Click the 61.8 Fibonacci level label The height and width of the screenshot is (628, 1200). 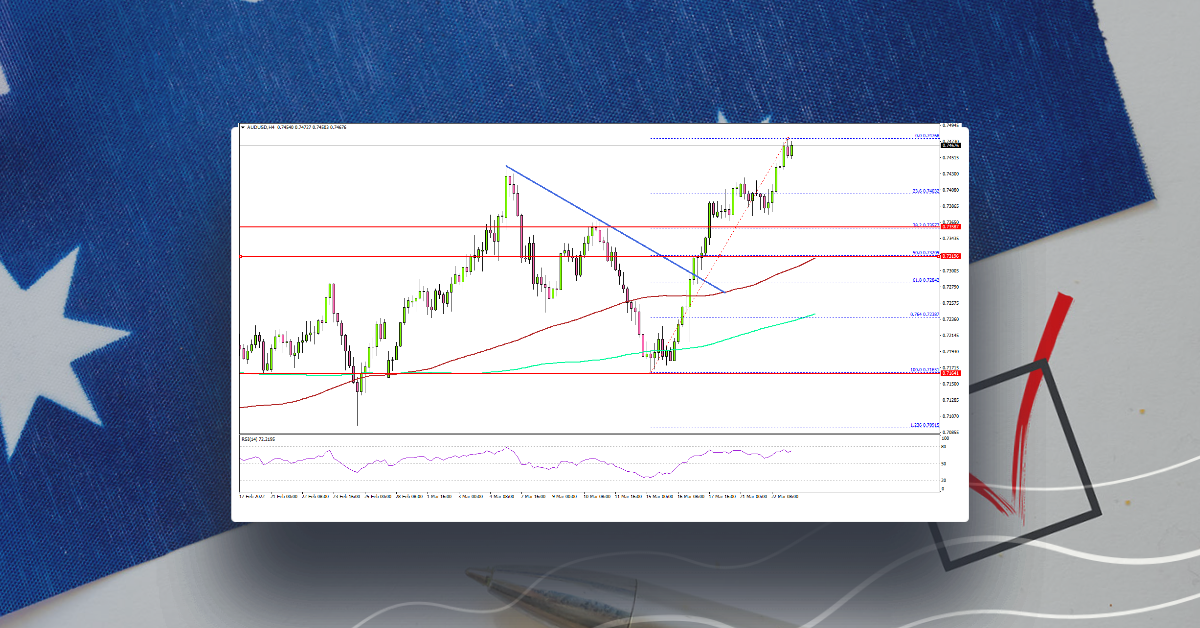pyautogui.click(x=928, y=281)
